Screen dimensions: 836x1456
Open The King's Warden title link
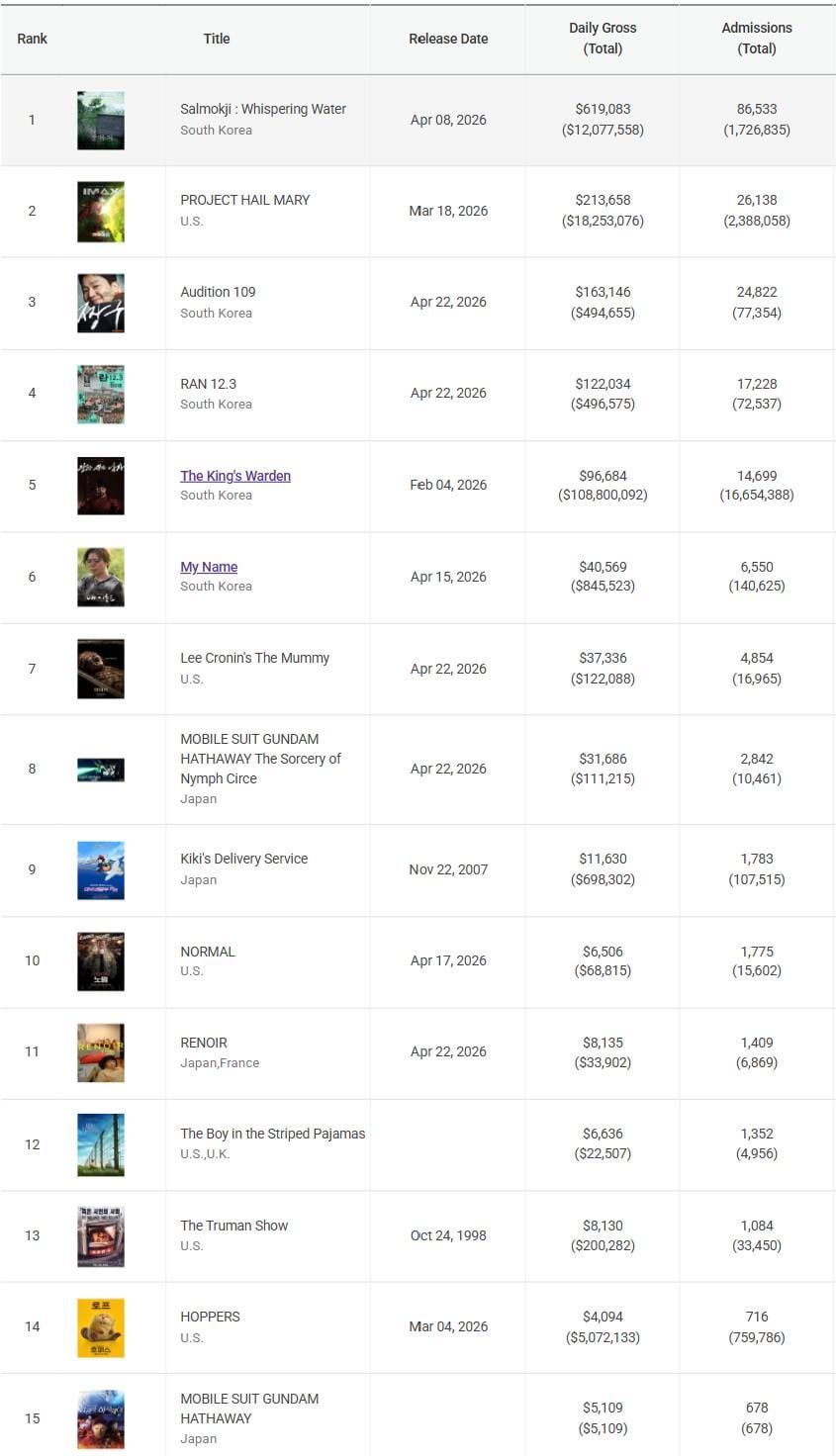(x=235, y=476)
